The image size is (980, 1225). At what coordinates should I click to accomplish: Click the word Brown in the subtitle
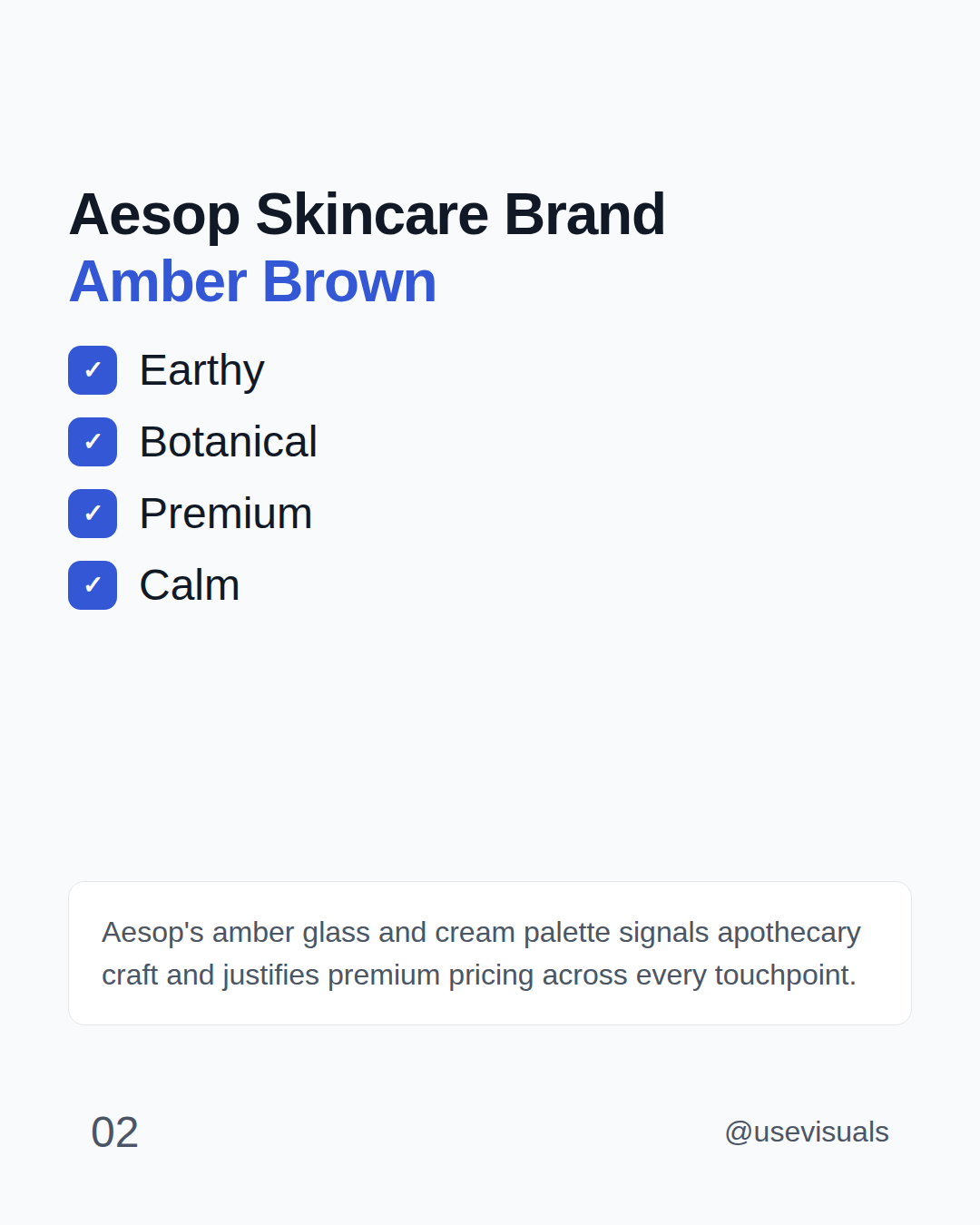coord(349,282)
